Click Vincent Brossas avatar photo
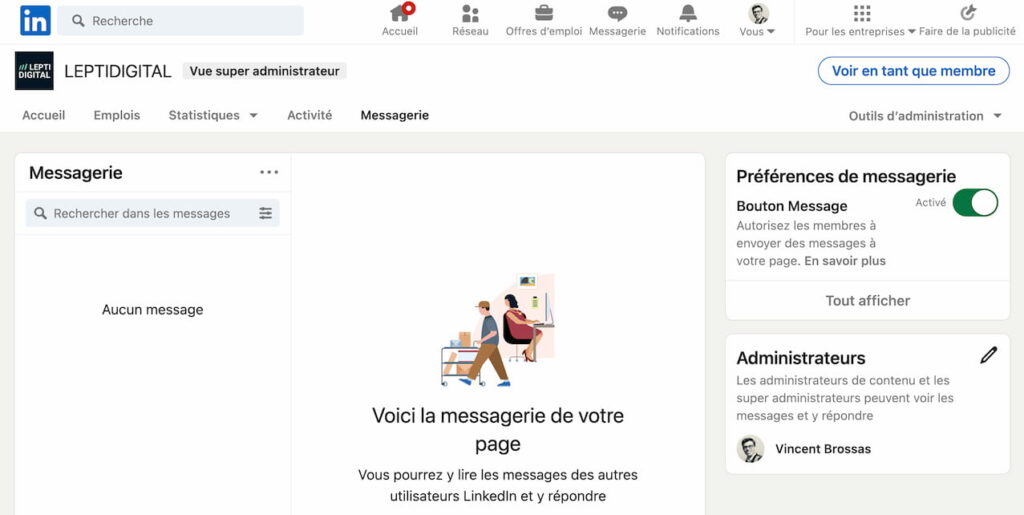 coord(750,449)
